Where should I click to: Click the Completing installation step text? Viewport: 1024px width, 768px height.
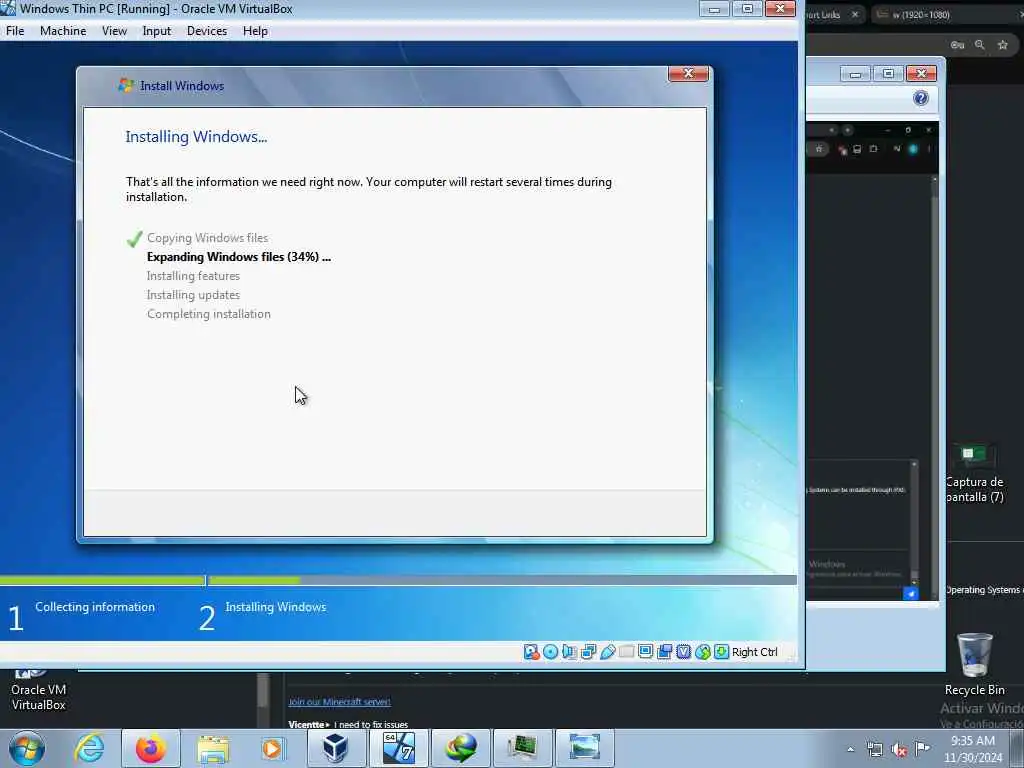click(208, 313)
